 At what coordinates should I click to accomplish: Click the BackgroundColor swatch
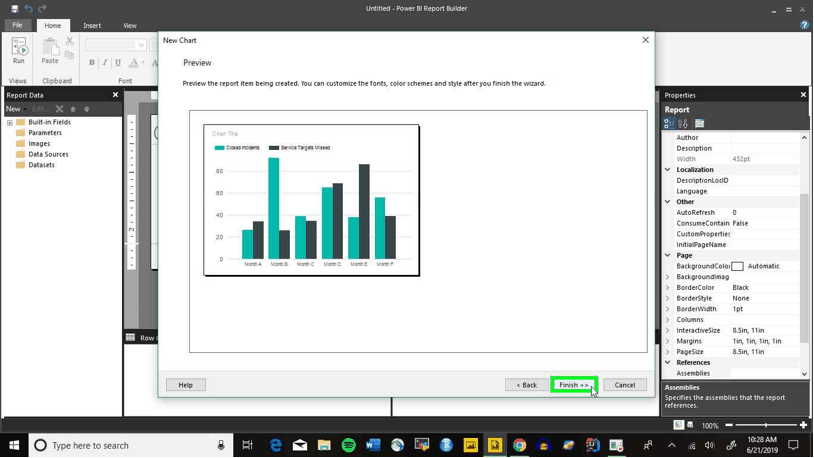coord(737,266)
